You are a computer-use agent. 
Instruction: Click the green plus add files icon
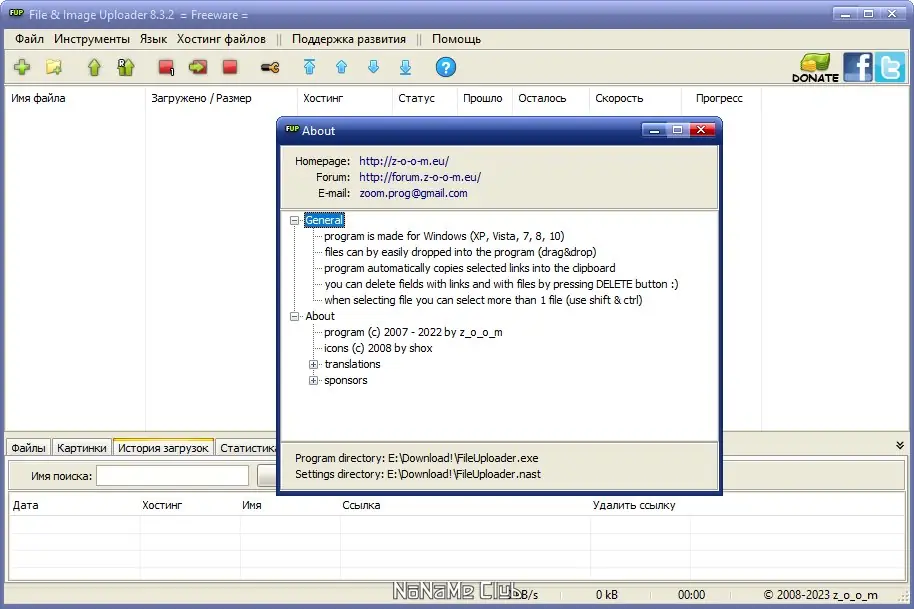click(x=22, y=67)
